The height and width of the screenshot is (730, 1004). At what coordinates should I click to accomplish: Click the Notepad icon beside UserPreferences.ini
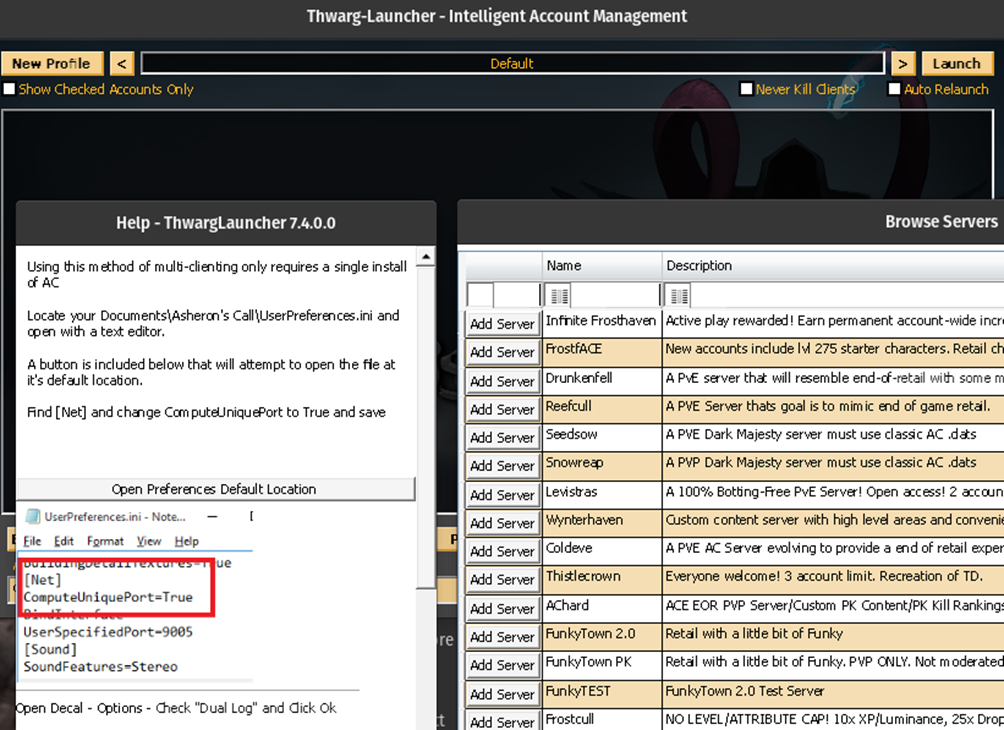(x=33, y=516)
